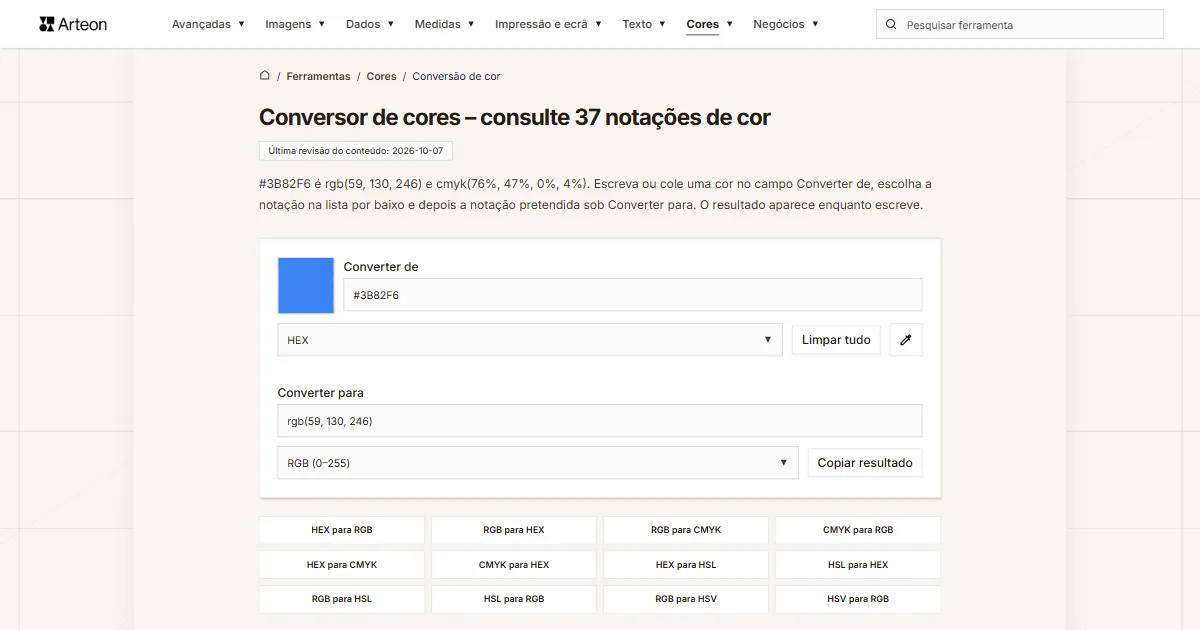Viewport: 1200px width, 630px height.
Task: Open the Dados menu
Action: [x=370, y=24]
